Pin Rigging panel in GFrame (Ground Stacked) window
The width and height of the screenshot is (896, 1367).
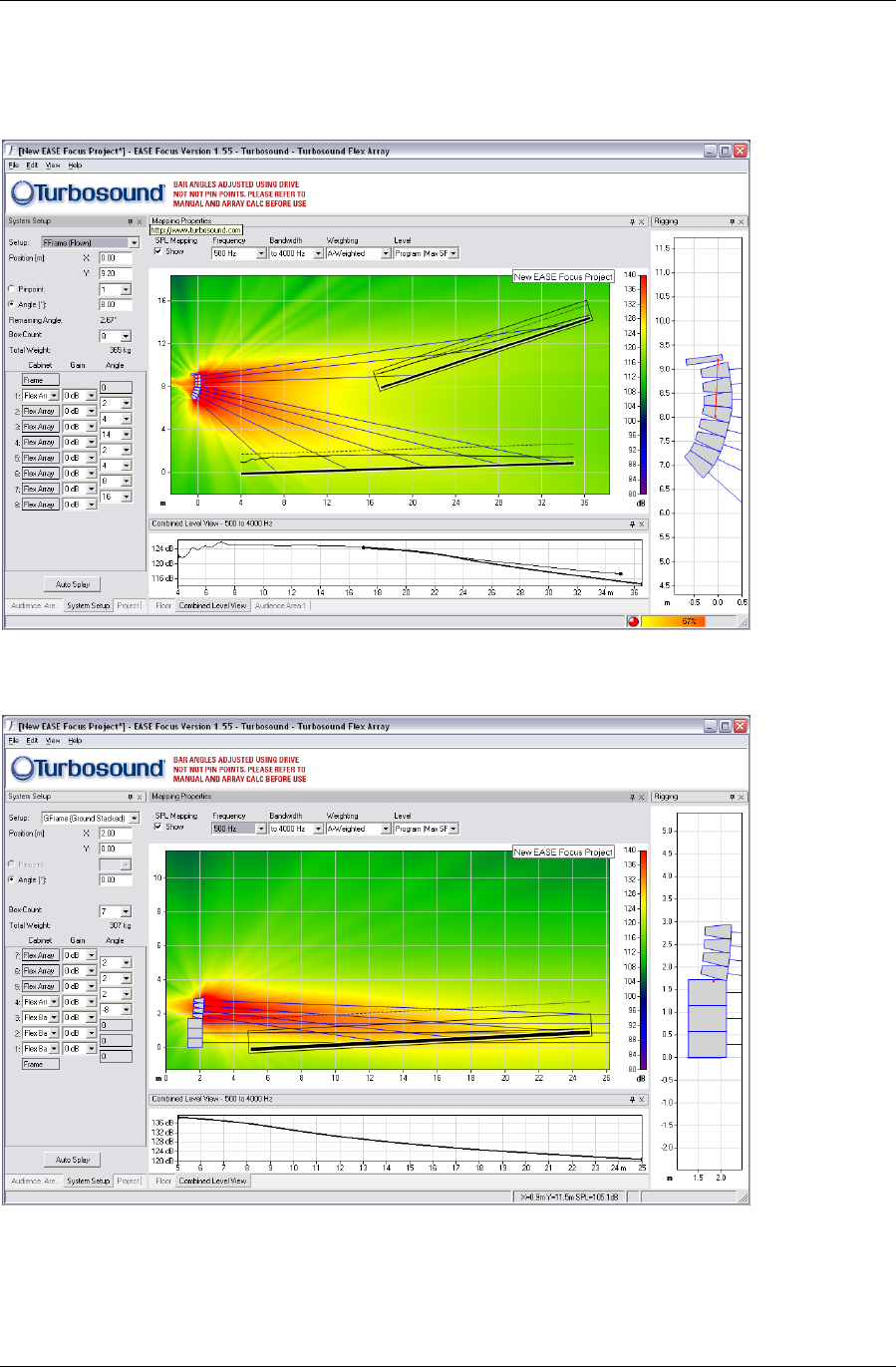click(733, 797)
